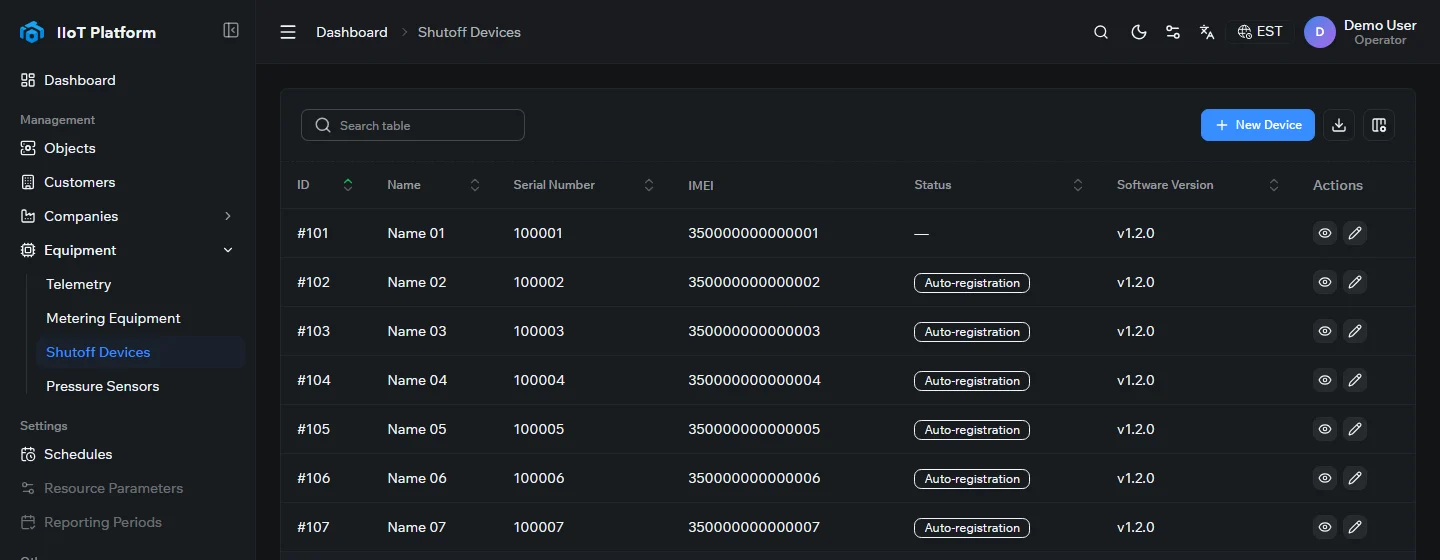The image size is (1440, 560).
Task: Focus the Search table input field
Action: pyautogui.click(x=413, y=125)
